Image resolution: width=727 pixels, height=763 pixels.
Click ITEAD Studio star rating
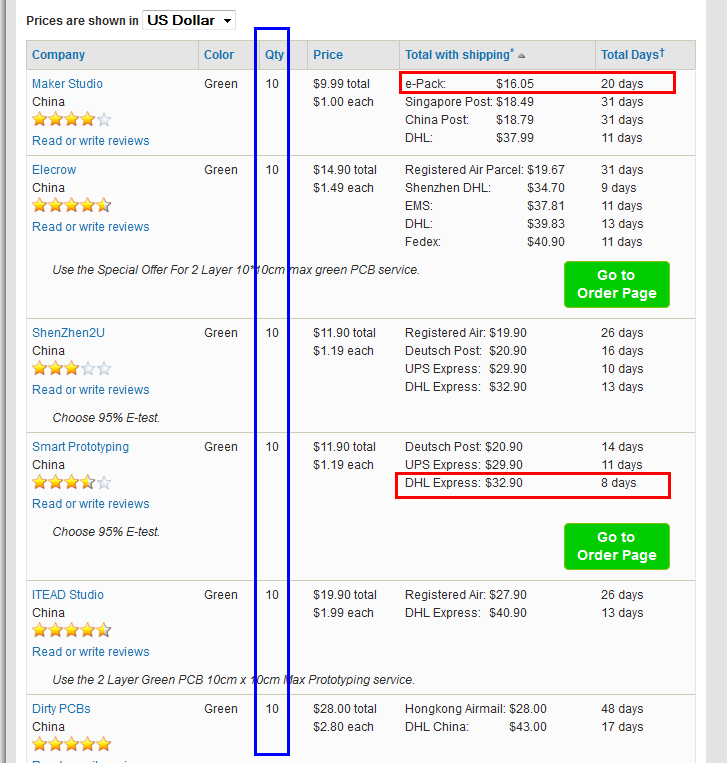(72, 630)
